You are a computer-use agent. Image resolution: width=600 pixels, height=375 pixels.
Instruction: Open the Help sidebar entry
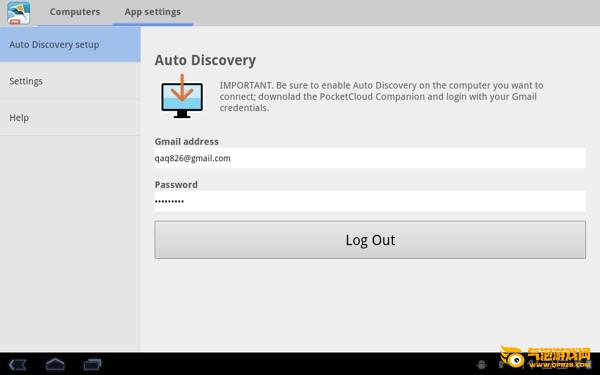click(x=70, y=117)
